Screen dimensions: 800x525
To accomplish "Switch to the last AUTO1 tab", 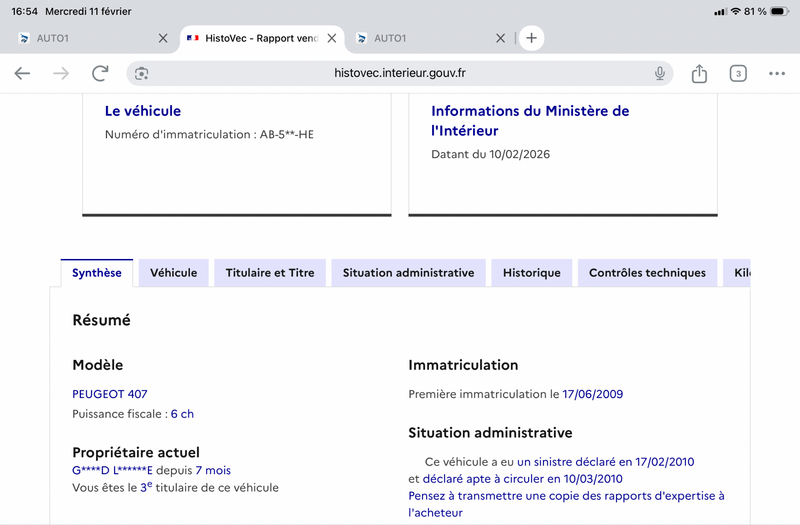I will pyautogui.click(x=420, y=38).
